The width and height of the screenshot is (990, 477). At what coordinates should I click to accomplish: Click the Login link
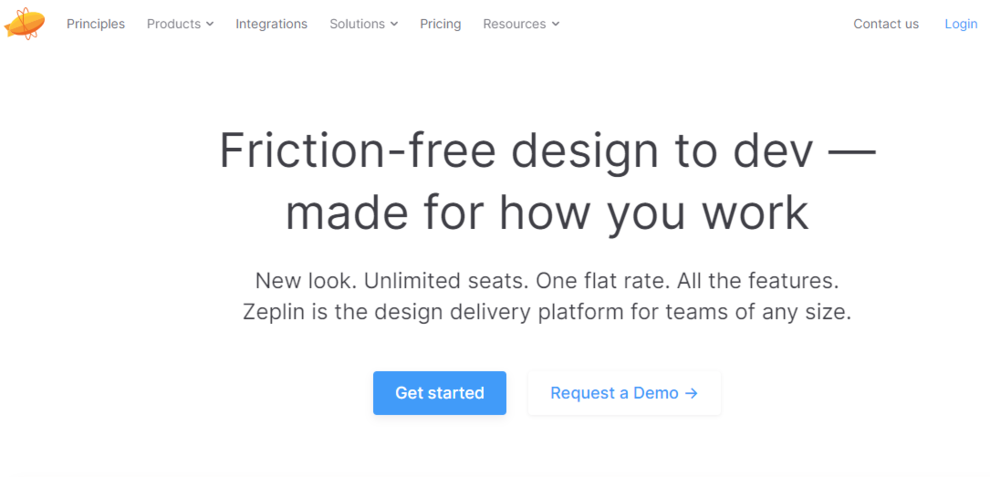(x=961, y=24)
